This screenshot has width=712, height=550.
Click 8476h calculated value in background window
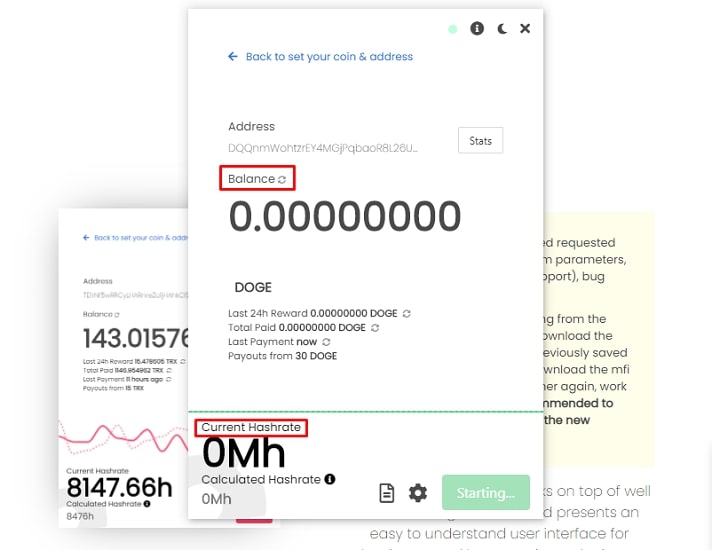point(80,516)
